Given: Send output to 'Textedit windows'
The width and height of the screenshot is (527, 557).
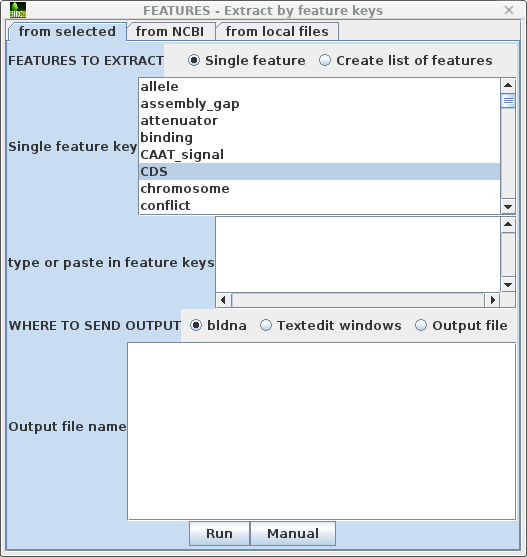Looking at the screenshot, I should (x=331, y=325).
